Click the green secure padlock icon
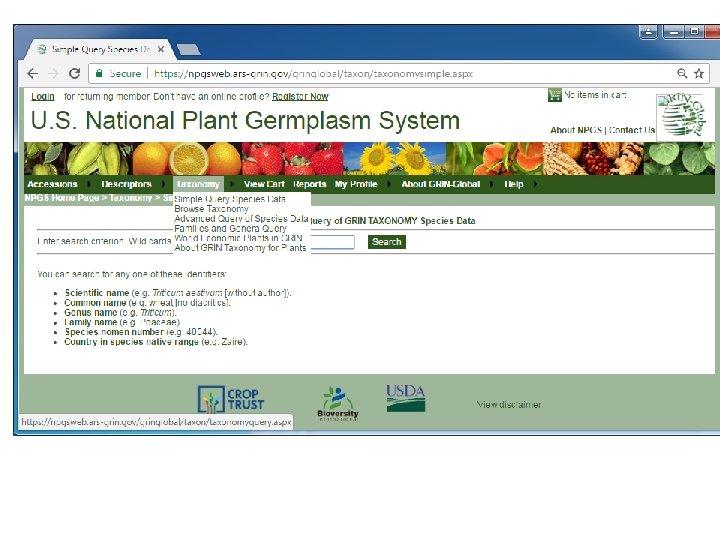This screenshot has width=720, height=540. click(99, 73)
